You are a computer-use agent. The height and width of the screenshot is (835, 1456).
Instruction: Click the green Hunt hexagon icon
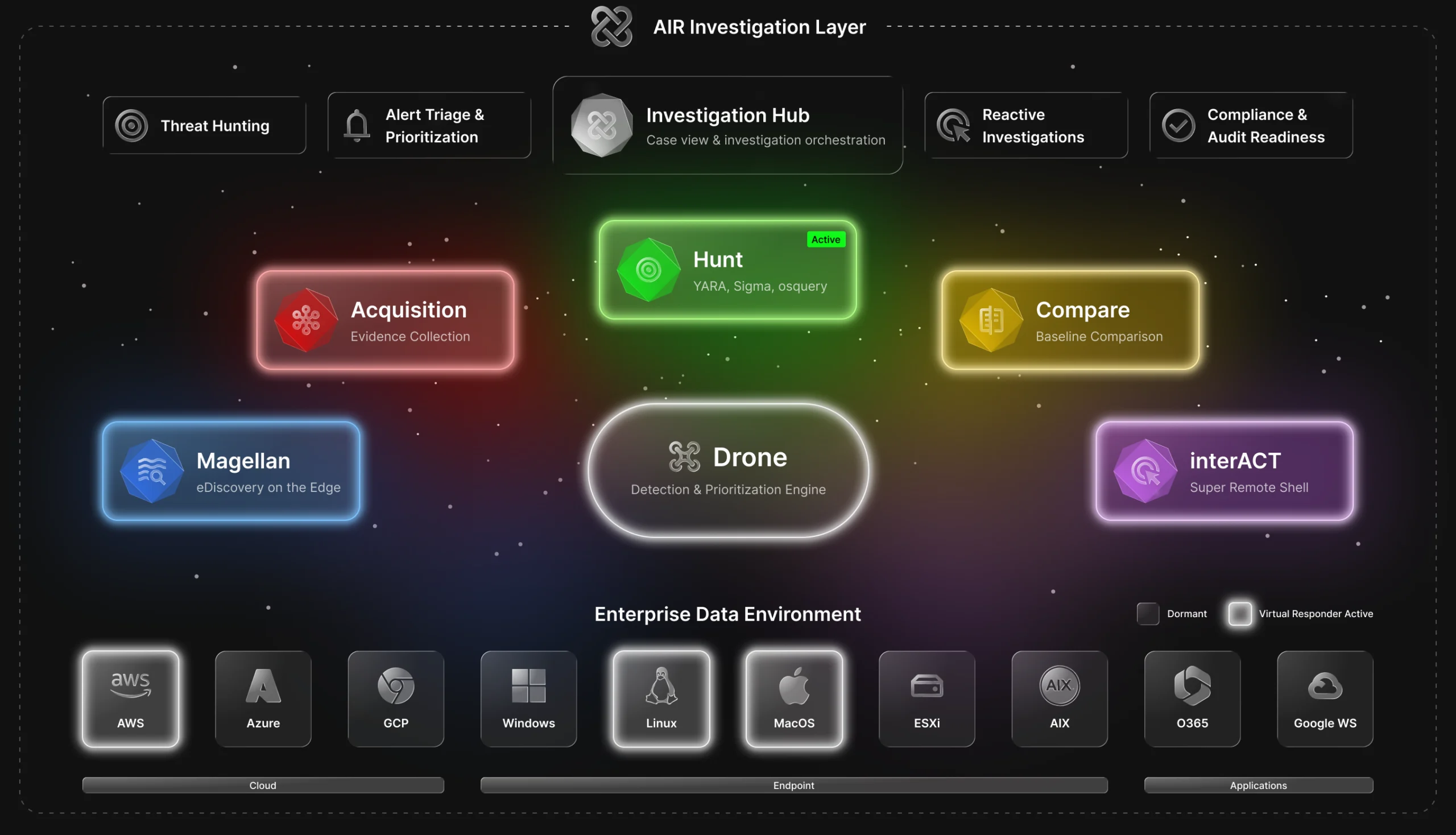pos(648,270)
